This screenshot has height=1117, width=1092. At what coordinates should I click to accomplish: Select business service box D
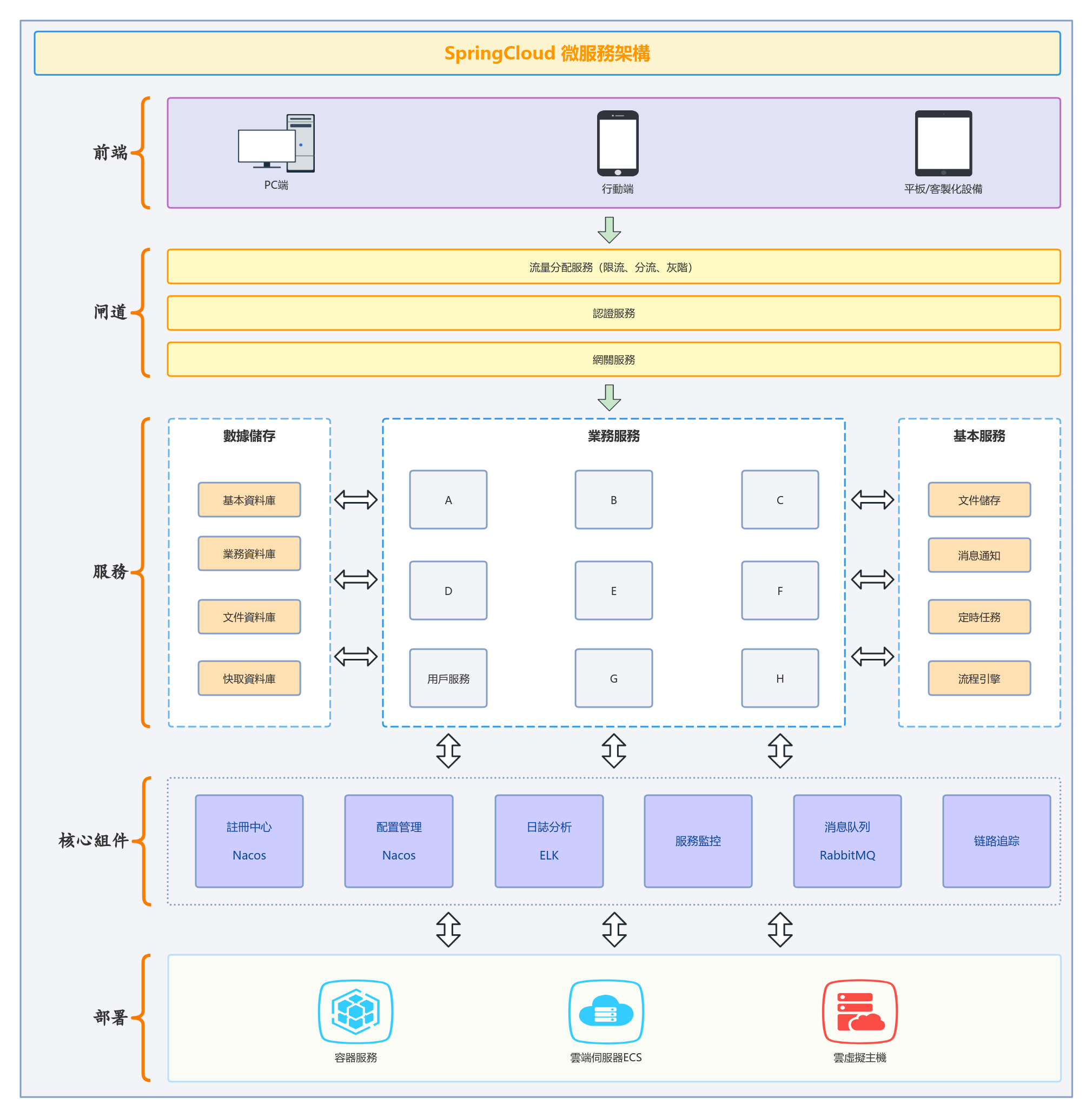pos(448,590)
